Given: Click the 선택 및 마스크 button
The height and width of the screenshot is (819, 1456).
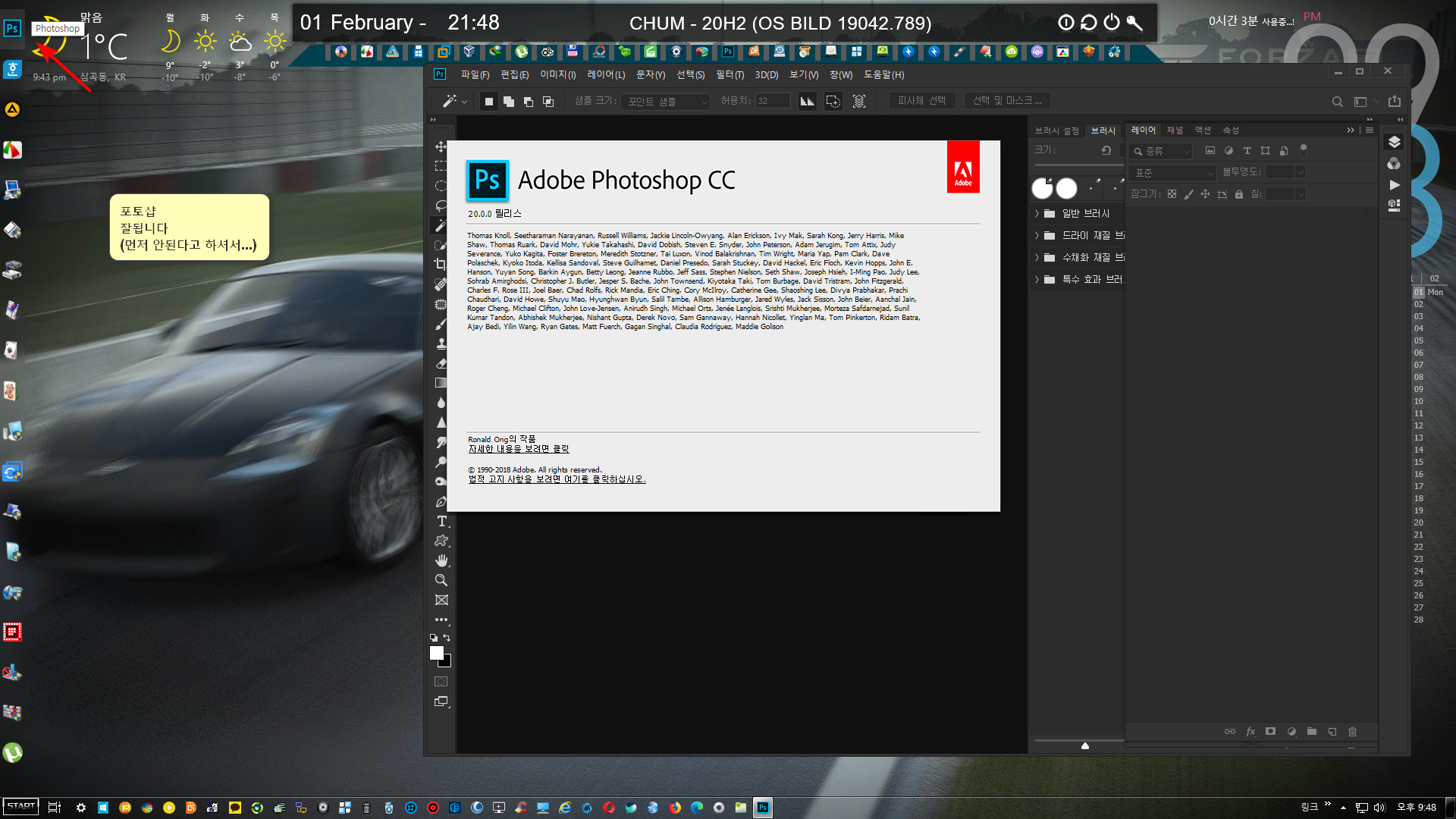Looking at the screenshot, I should coord(1007,101).
